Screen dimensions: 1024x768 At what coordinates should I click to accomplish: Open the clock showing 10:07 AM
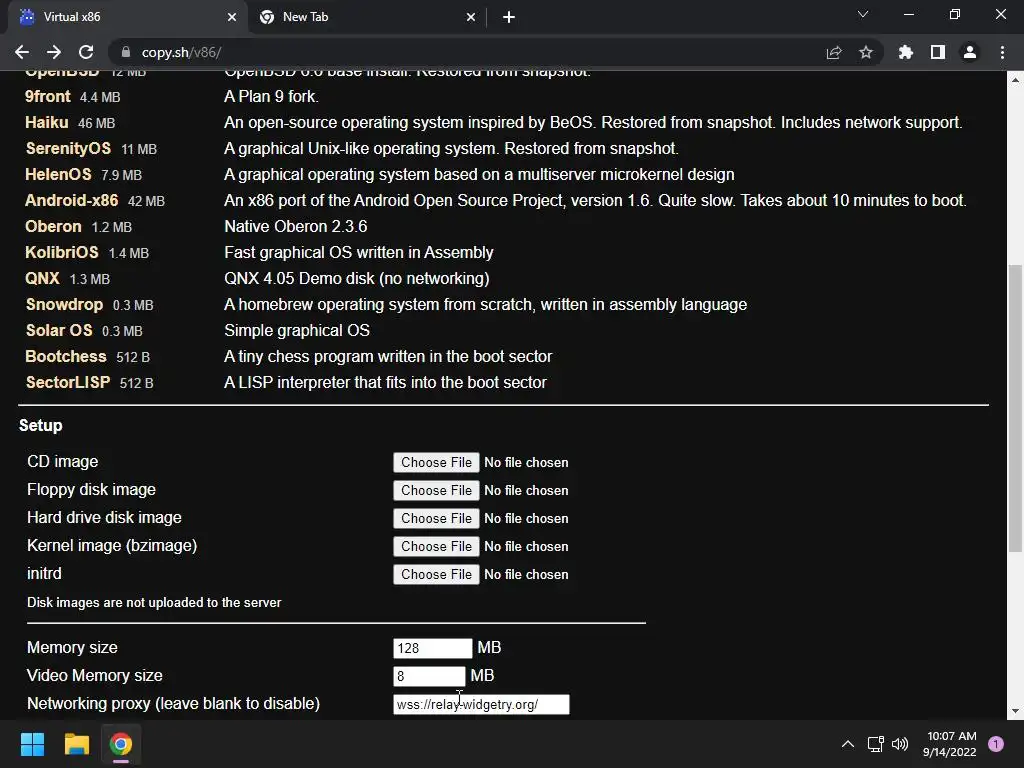point(950,744)
